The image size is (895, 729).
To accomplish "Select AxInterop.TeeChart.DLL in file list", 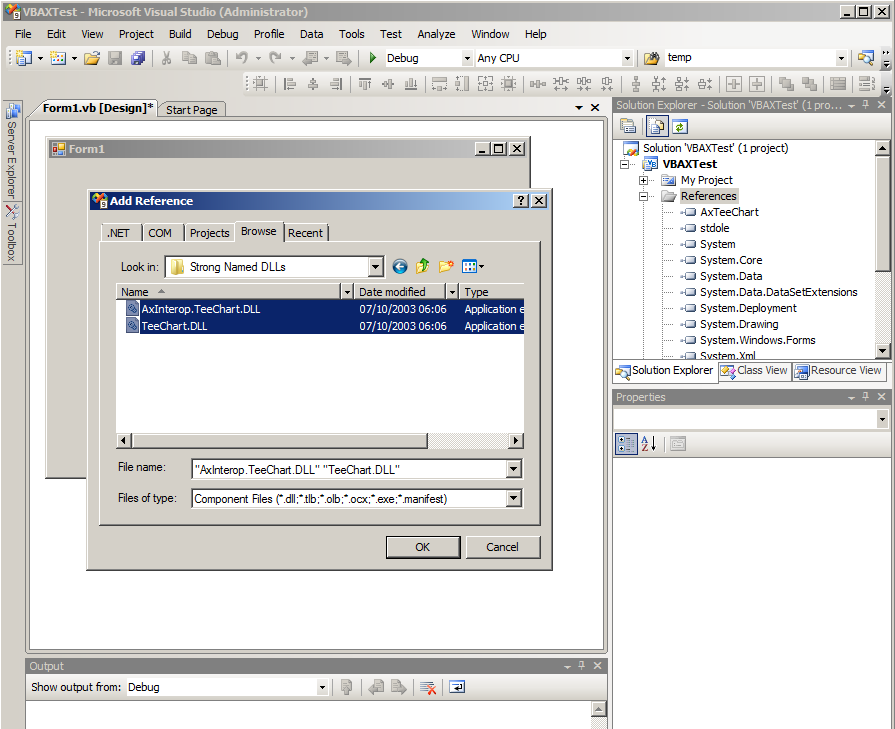I will (x=320, y=309).
